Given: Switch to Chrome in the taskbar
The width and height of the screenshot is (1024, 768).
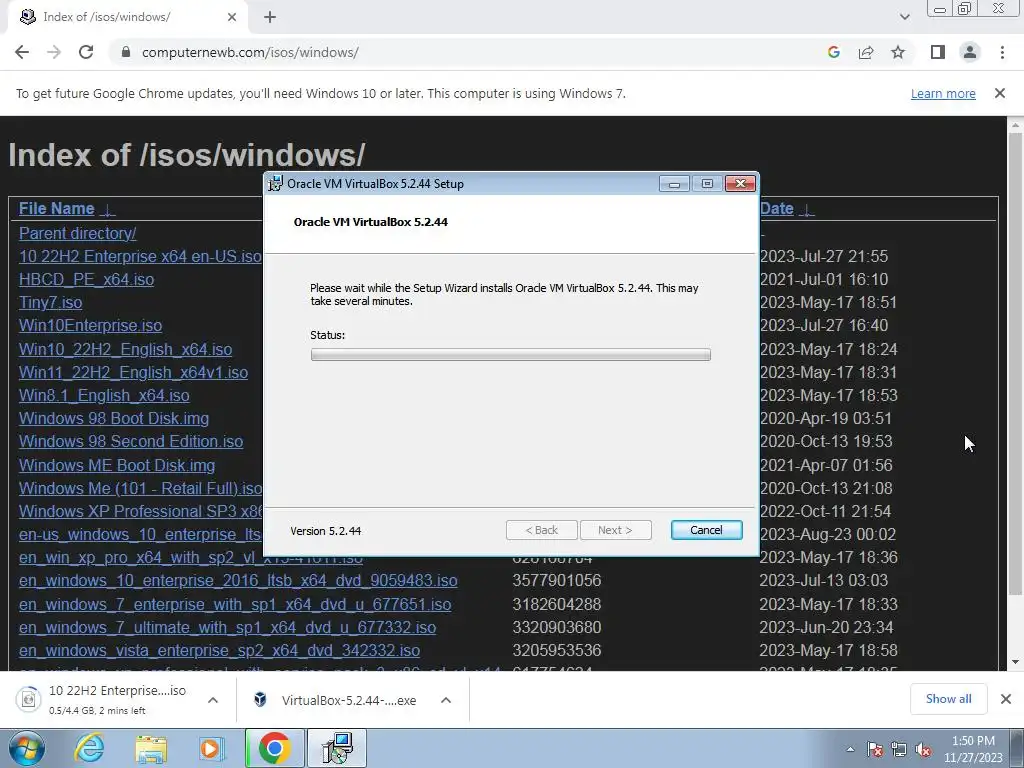Looking at the screenshot, I should coord(274,748).
